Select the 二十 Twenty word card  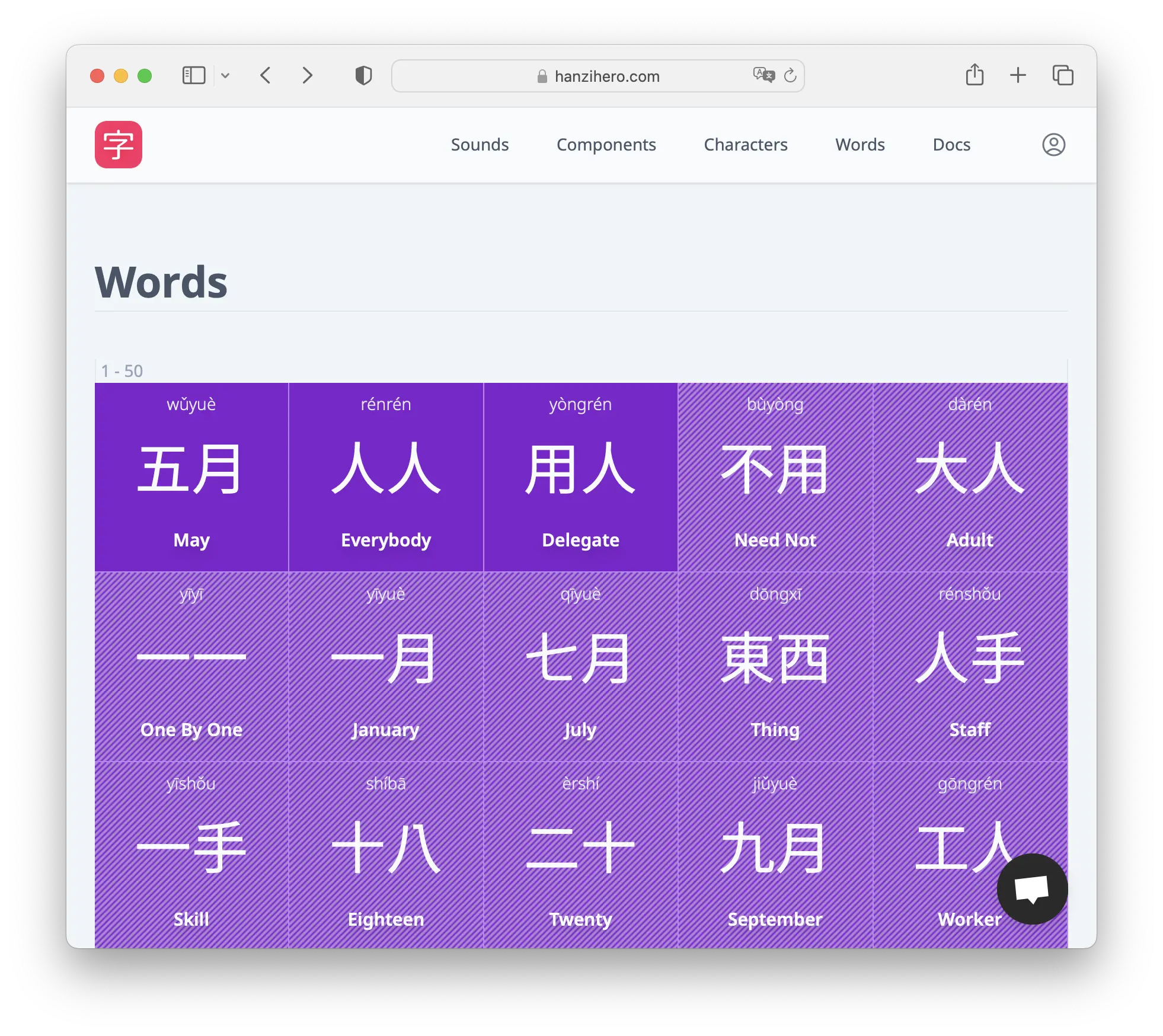pyautogui.click(x=580, y=855)
